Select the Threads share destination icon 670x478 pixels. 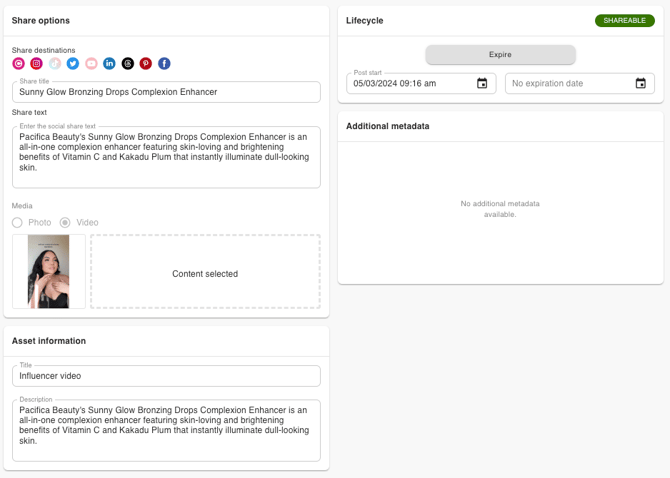(128, 64)
